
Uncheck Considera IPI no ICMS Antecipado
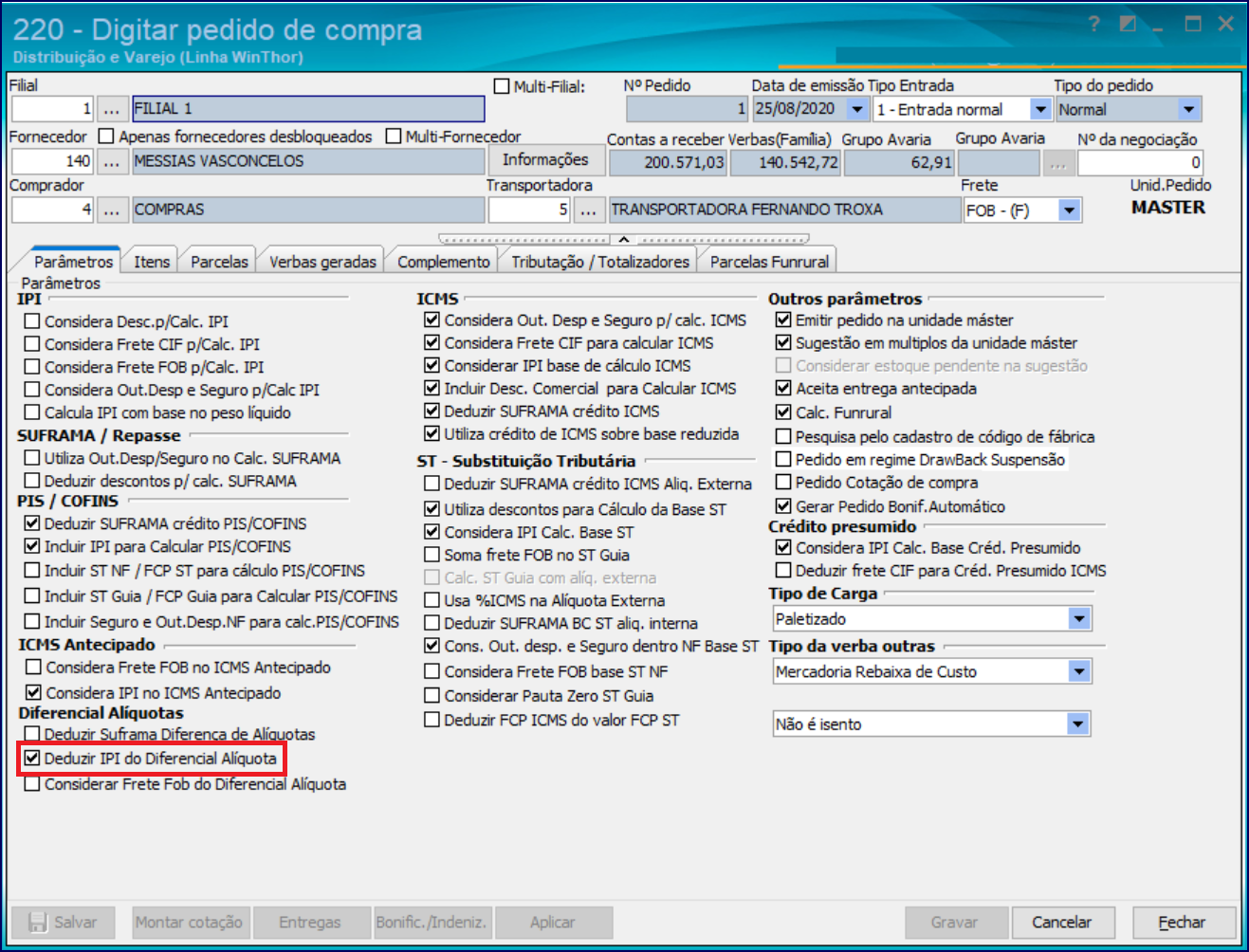point(34,693)
